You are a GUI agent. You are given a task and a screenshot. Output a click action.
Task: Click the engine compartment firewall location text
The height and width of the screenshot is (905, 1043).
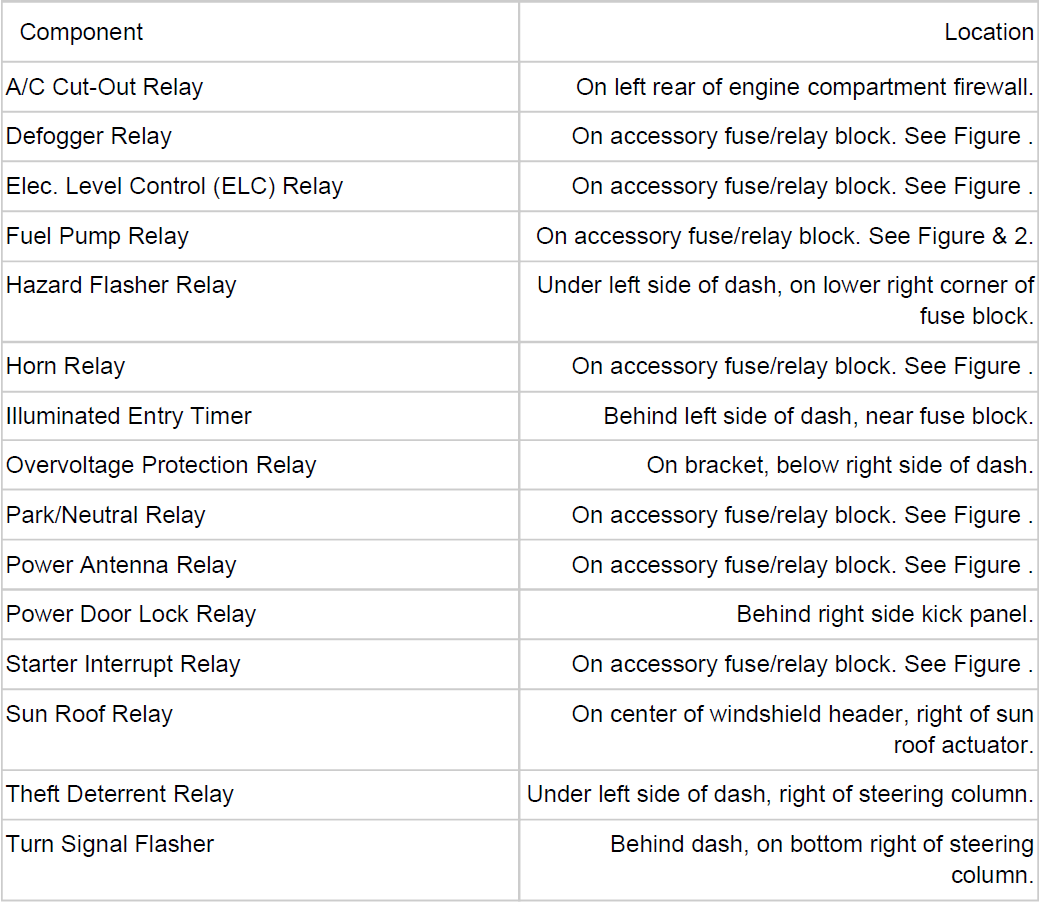coord(804,87)
